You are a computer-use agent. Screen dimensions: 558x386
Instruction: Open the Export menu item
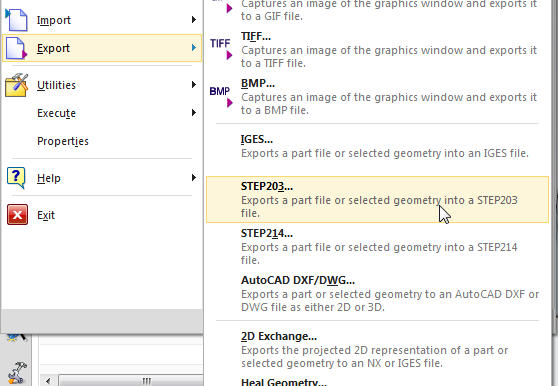pos(102,48)
